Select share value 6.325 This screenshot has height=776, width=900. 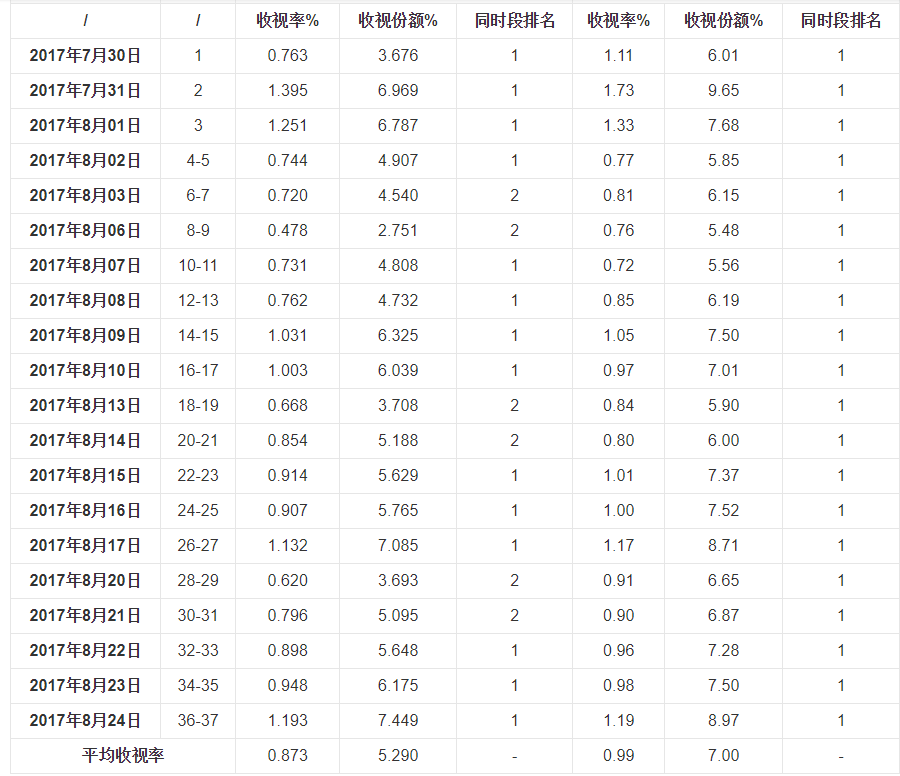(x=398, y=336)
